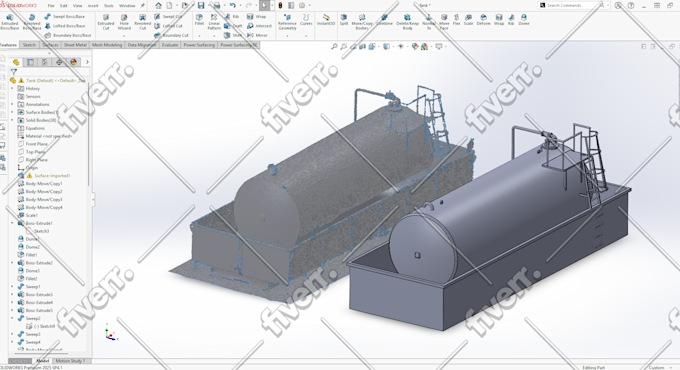Select the Deform tool
The image size is (680, 370).
484,20
